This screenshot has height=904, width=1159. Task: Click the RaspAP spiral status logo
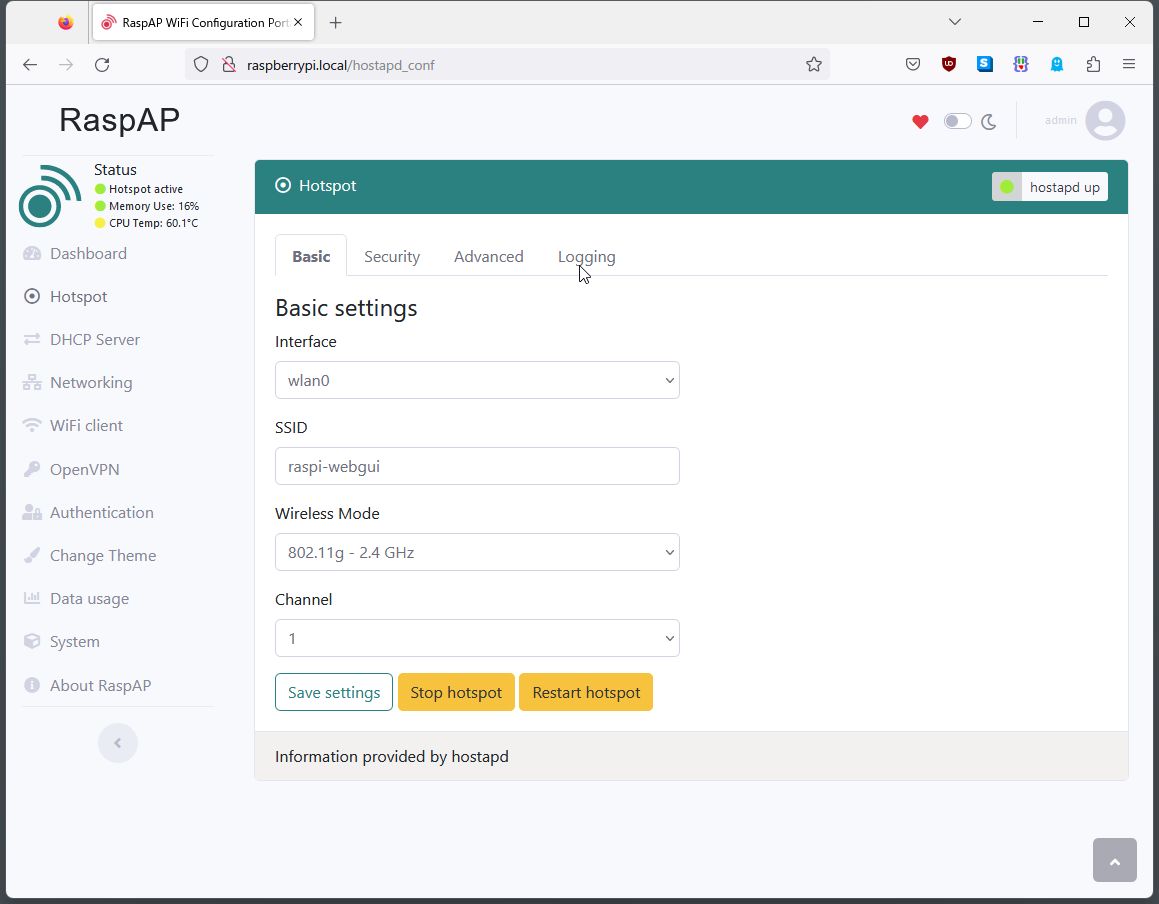point(49,196)
